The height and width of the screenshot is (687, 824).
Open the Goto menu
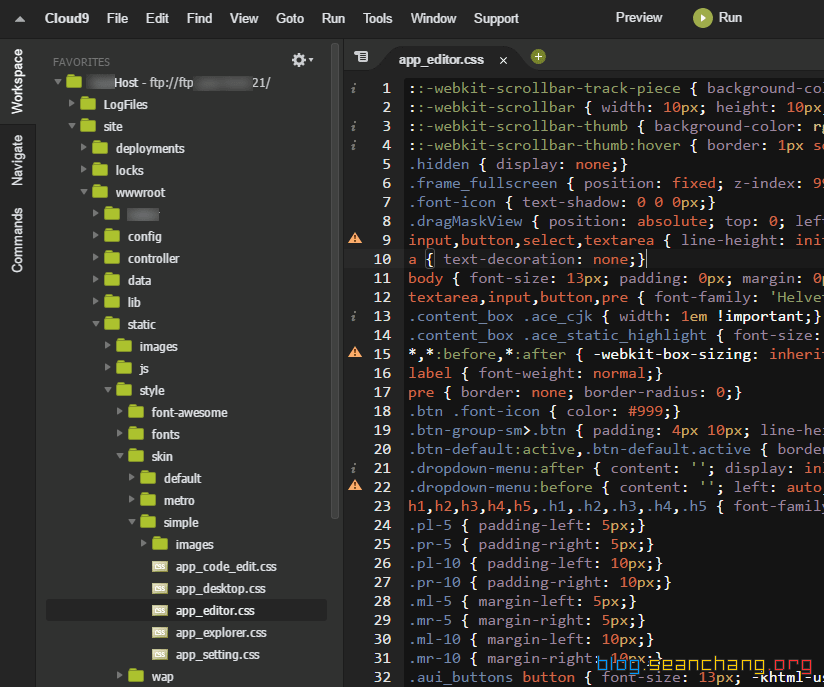[x=290, y=18]
